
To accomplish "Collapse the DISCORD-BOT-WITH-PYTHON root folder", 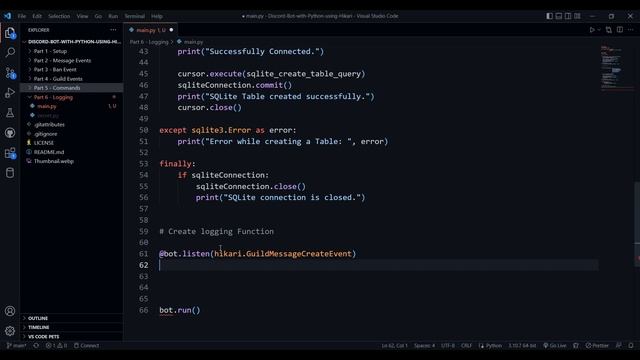I will 72,42.
